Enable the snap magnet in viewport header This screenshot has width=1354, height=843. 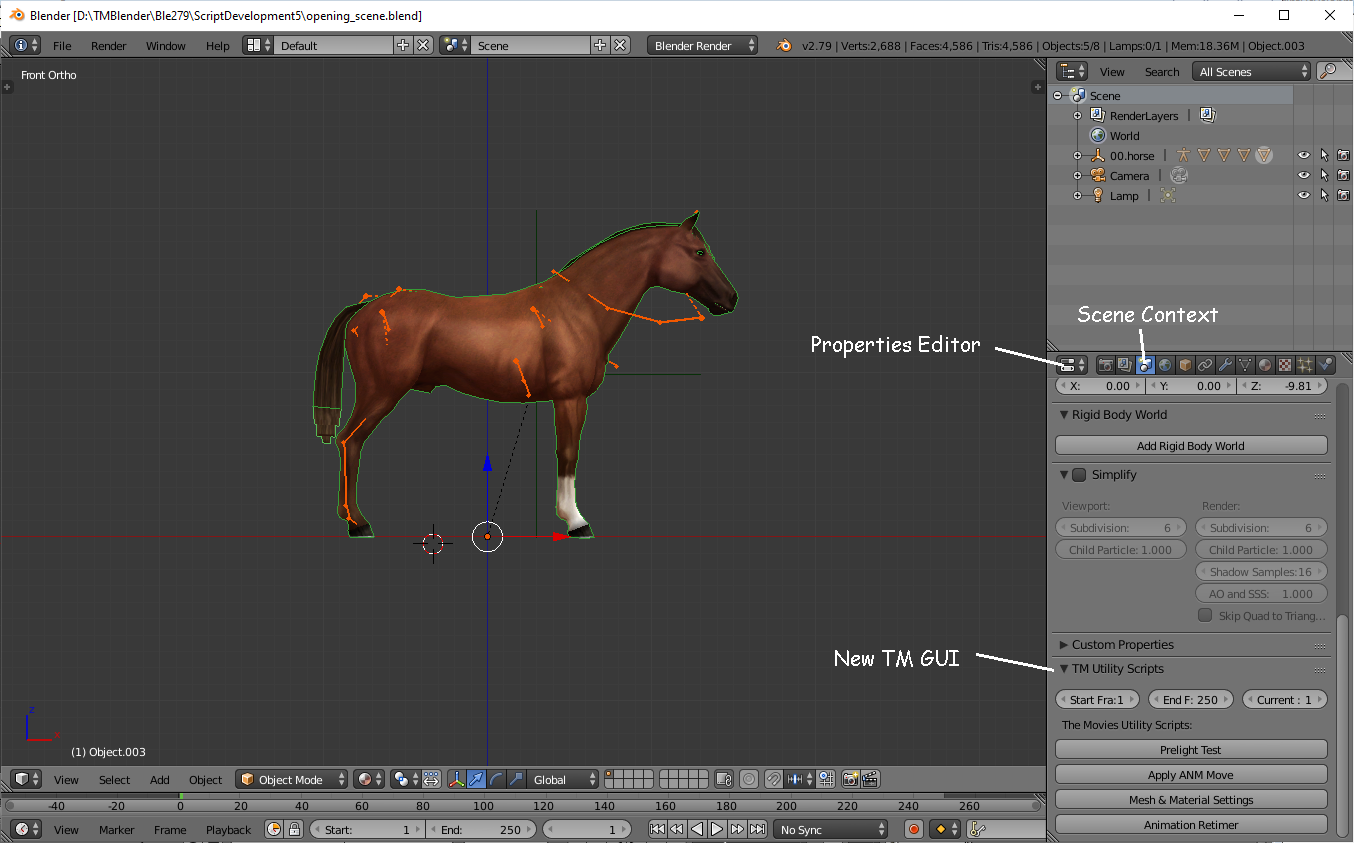[774, 779]
